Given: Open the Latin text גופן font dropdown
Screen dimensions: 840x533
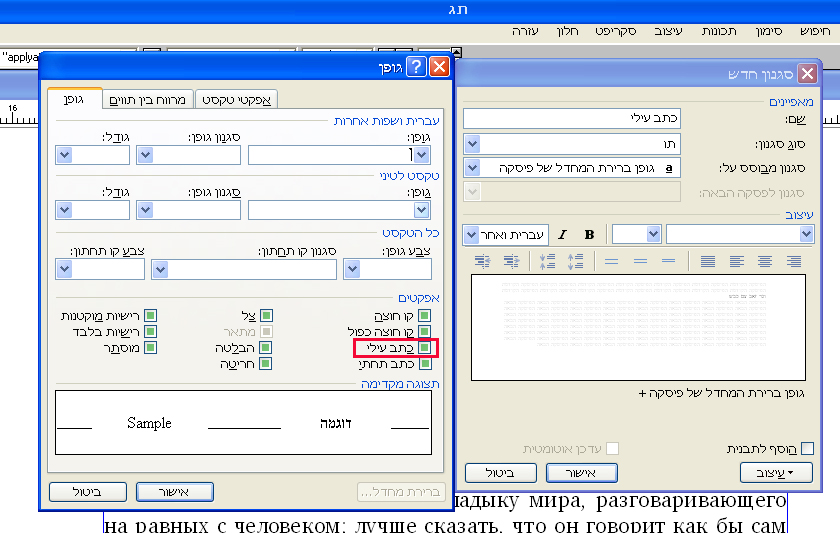Looking at the screenshot, I should click(422, 210).
